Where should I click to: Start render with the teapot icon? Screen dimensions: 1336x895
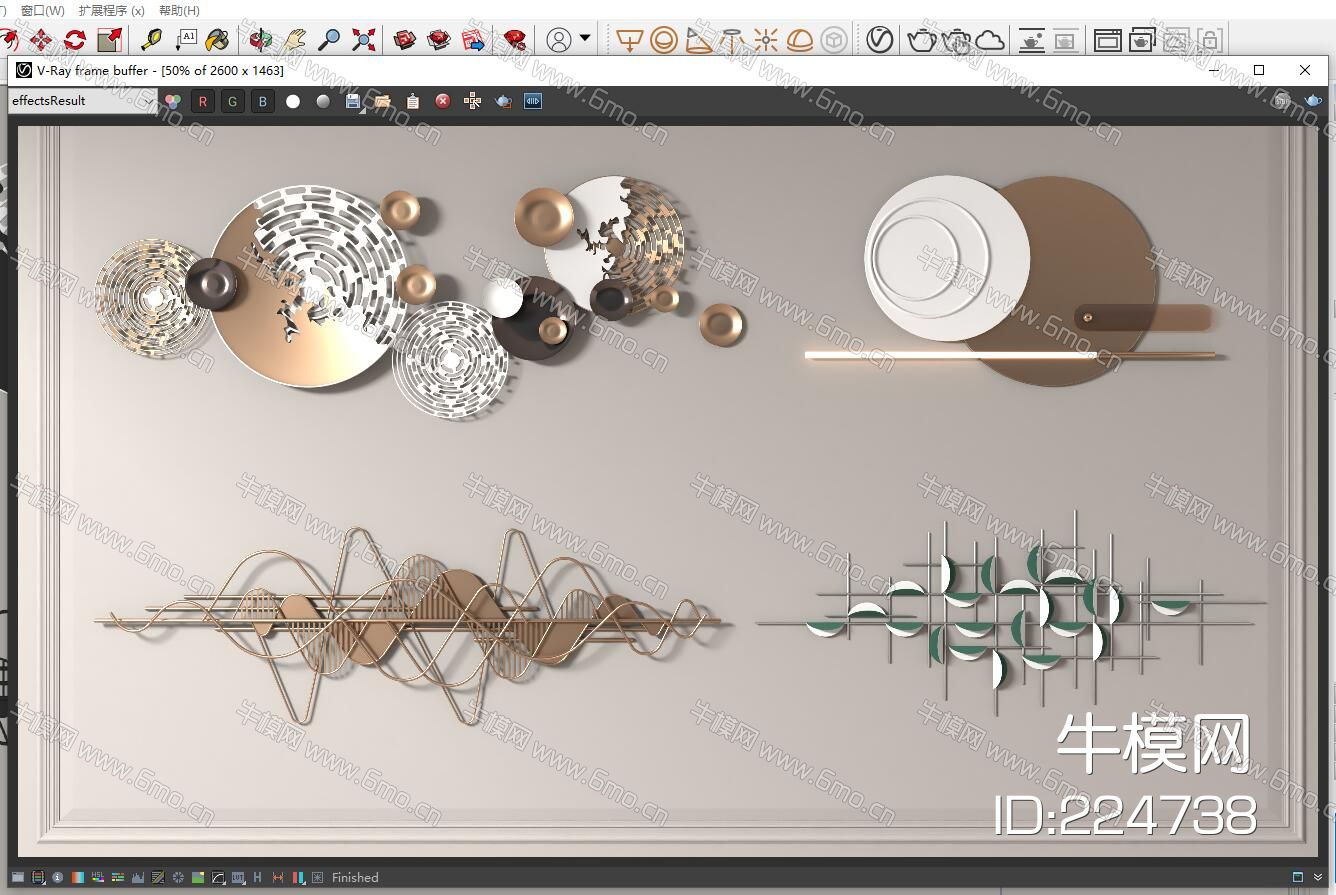(921, 40)
